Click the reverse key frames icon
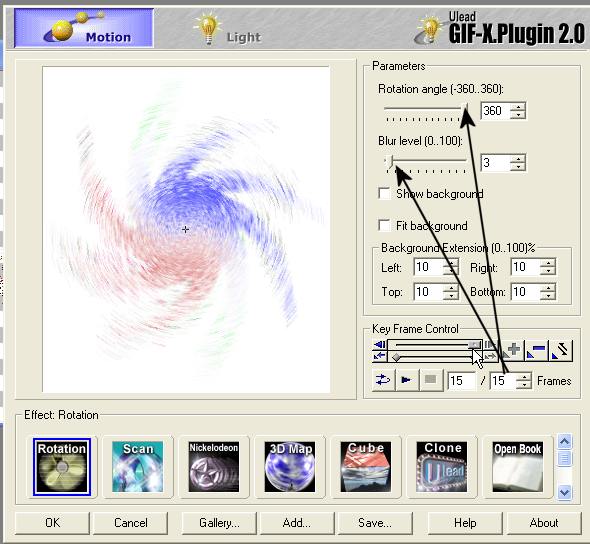Viewport: 590px width, 544px height. click(x=561, y=350)
